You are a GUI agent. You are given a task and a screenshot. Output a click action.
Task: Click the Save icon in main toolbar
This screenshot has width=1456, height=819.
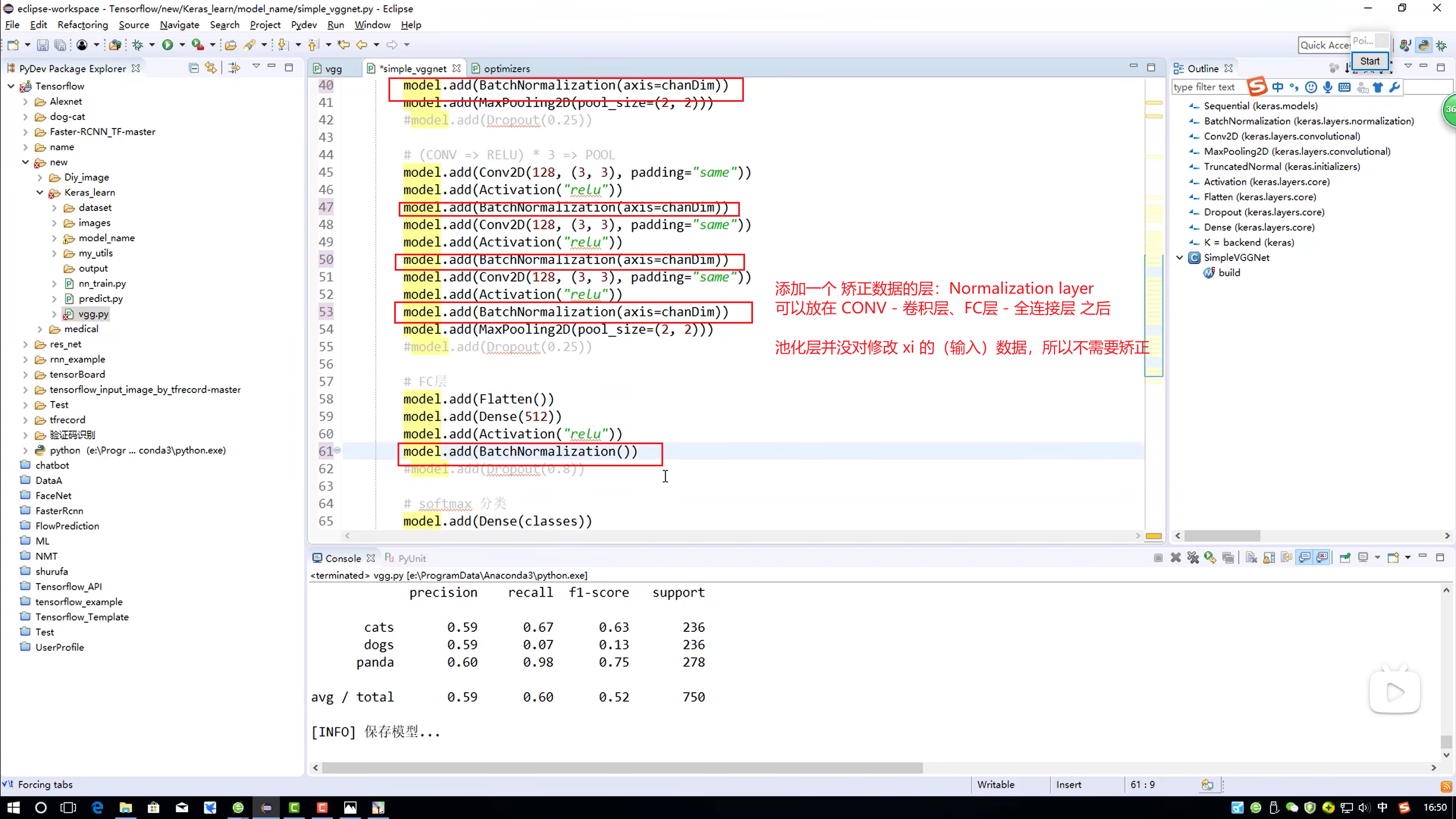click(43, 45)
